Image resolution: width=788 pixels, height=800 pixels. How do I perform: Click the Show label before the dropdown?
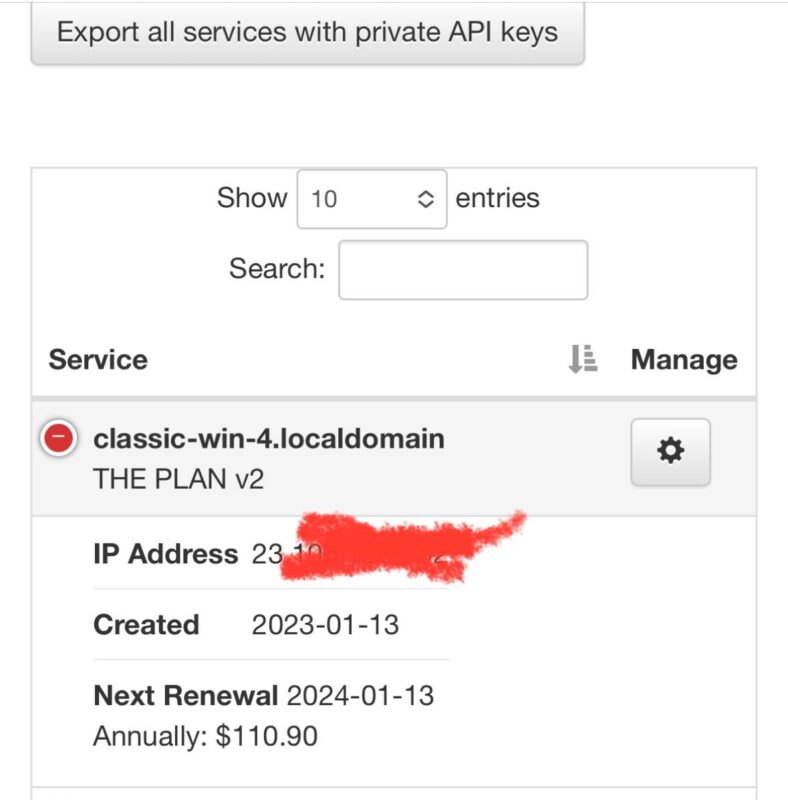coord(252,198)
